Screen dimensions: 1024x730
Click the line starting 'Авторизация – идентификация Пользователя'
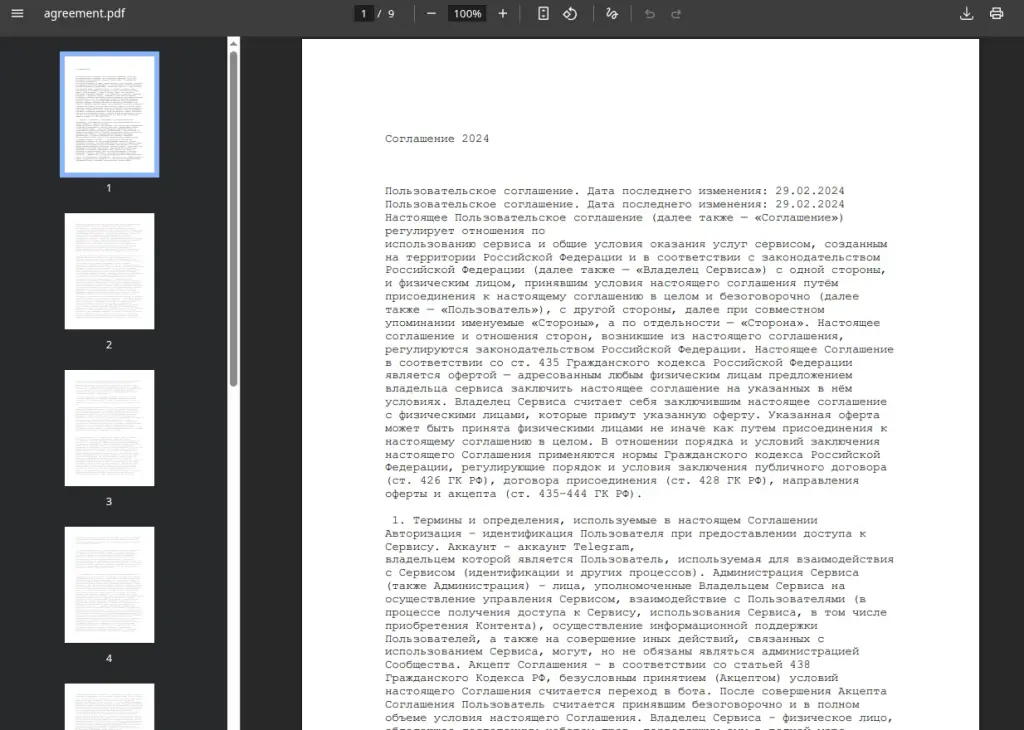point(625,533)
